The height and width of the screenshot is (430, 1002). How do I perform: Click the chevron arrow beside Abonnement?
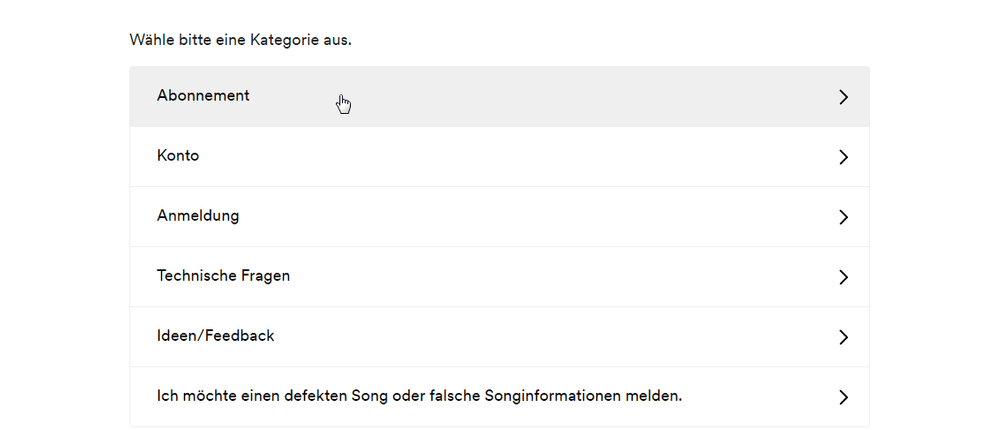point(843,97)
